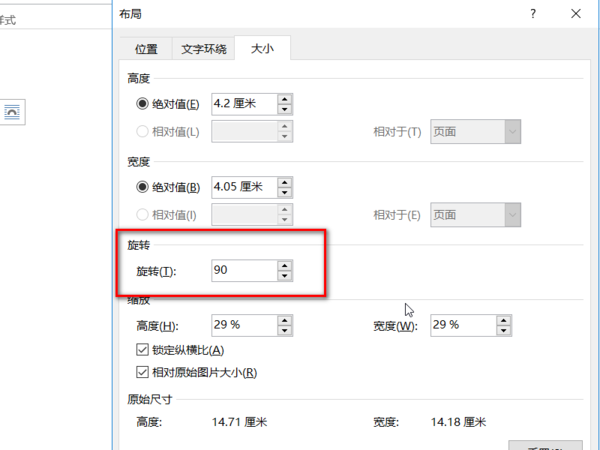Image resolution: width=600 pixels, height=450 pixels.
Task: Select the height 绝对值 radio button
Action: click(x=142, y=104)
